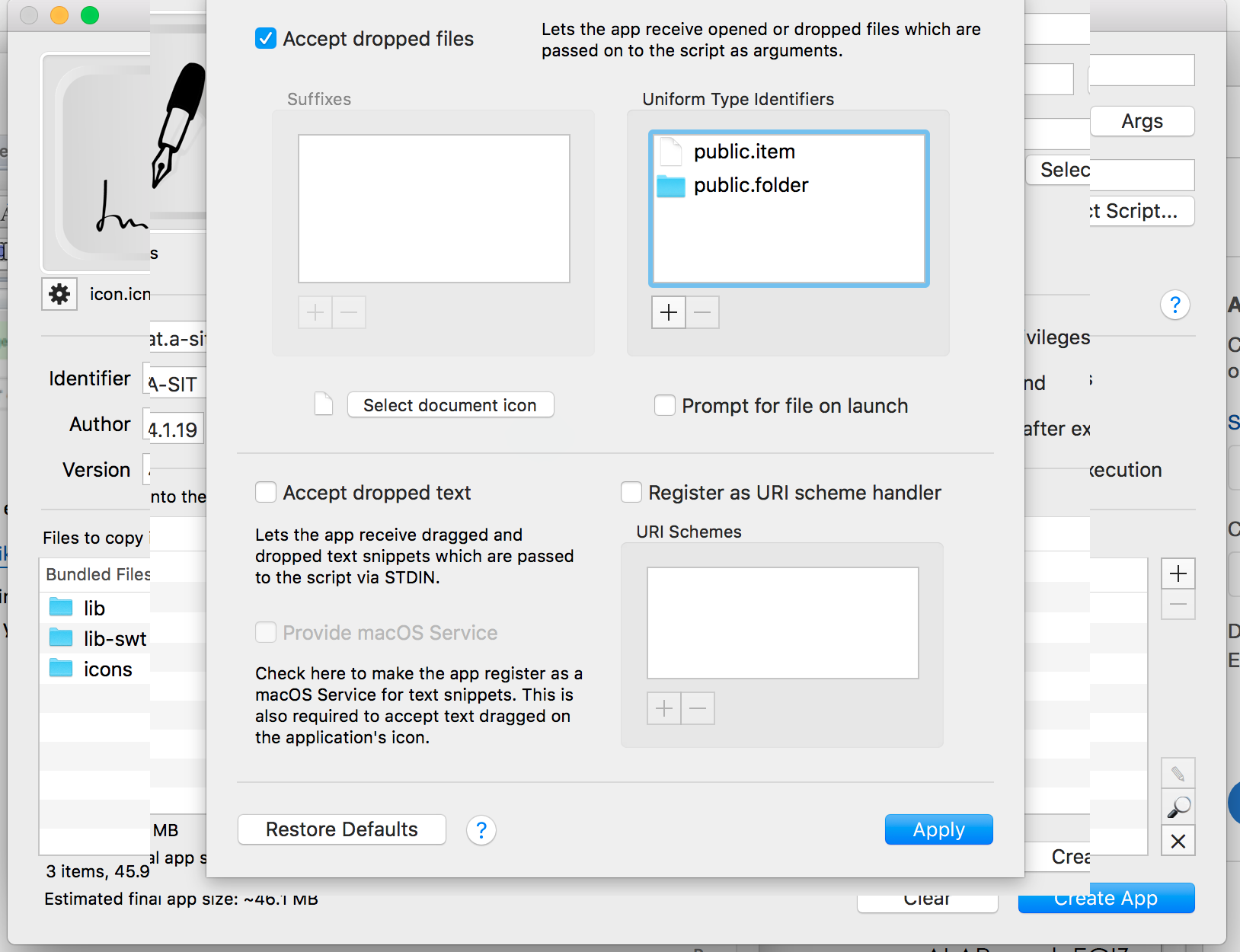This screenshot has width=1240, height=952.
Task: Click Restore Defaults button
Action: [341, 829]
